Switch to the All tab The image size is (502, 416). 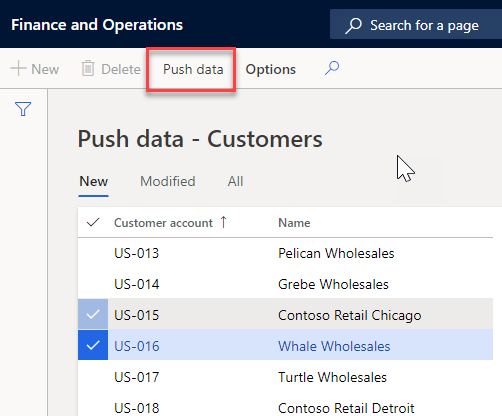[235, 182]
